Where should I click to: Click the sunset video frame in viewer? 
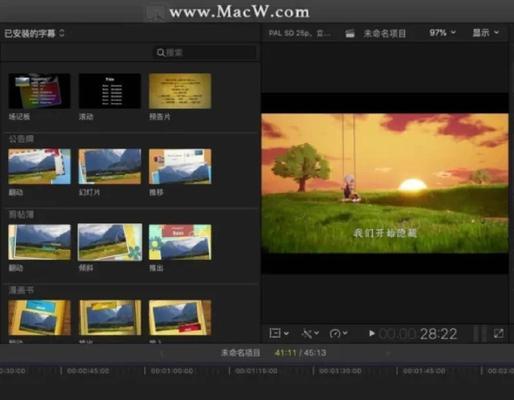(385, 183)
